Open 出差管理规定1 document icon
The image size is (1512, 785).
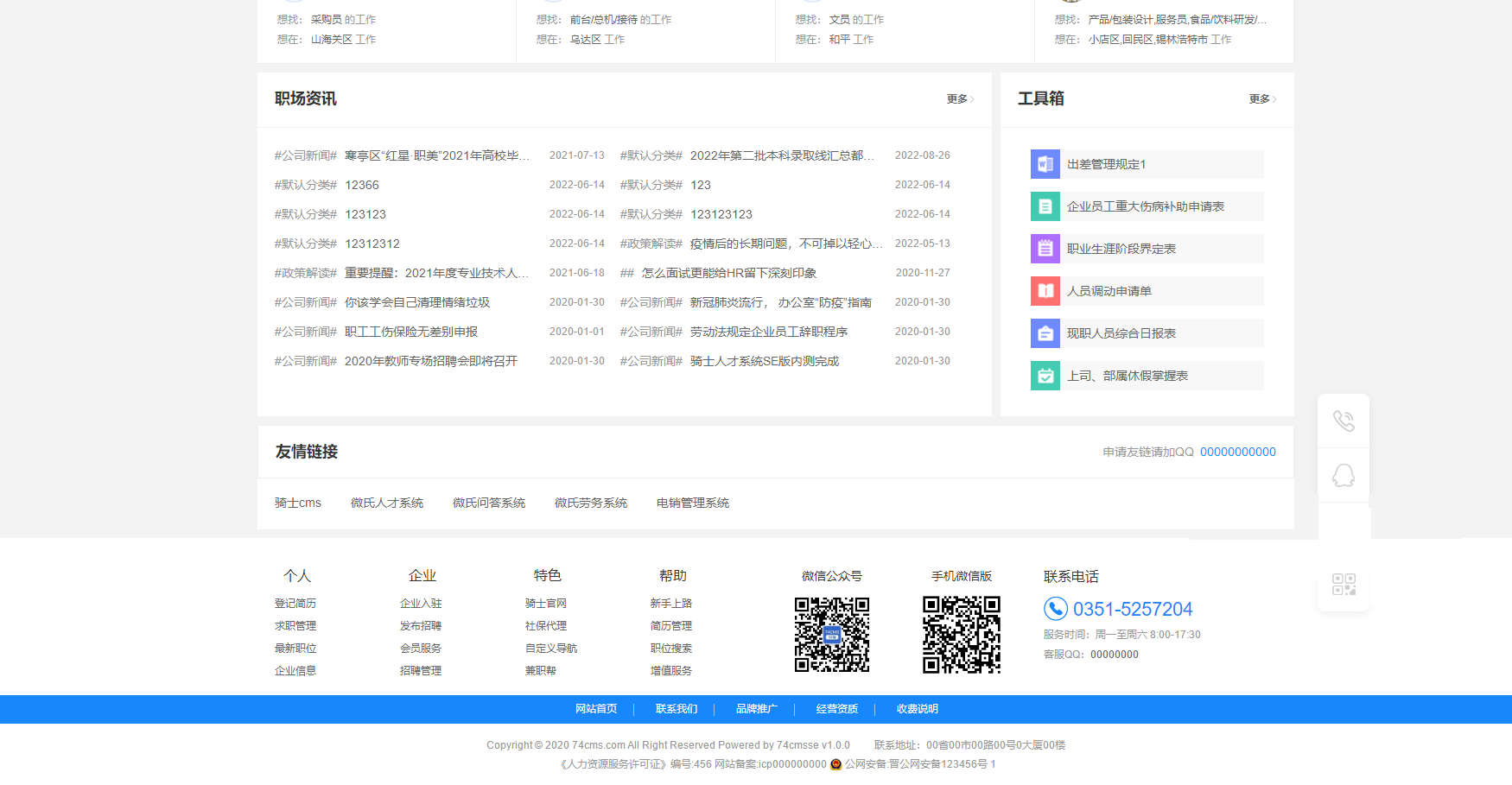[1045, 164]
